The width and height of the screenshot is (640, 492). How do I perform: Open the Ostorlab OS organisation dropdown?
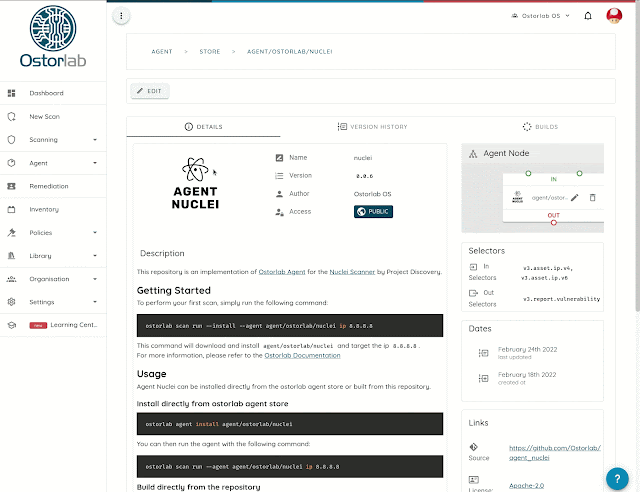(540, 16)
